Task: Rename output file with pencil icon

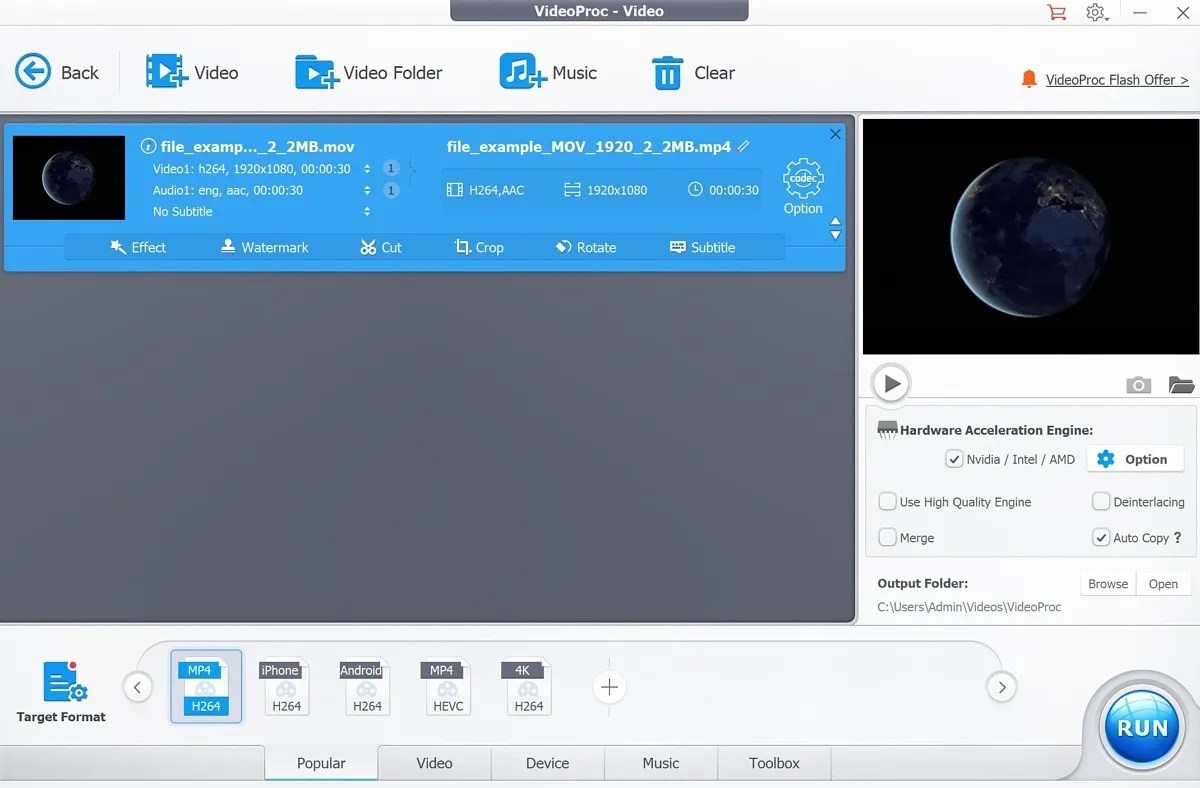Action: 743,146
